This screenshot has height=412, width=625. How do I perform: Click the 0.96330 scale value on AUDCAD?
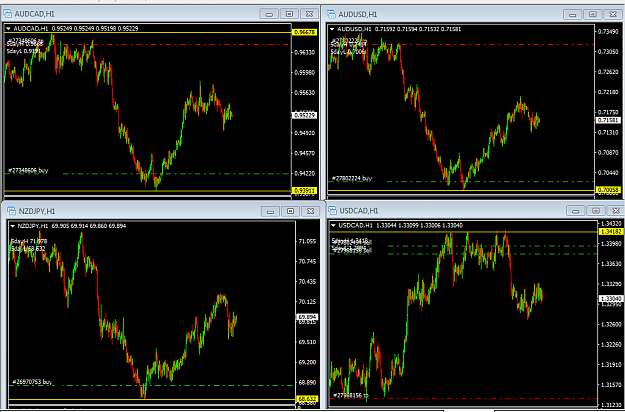click(x=305, y=52)
